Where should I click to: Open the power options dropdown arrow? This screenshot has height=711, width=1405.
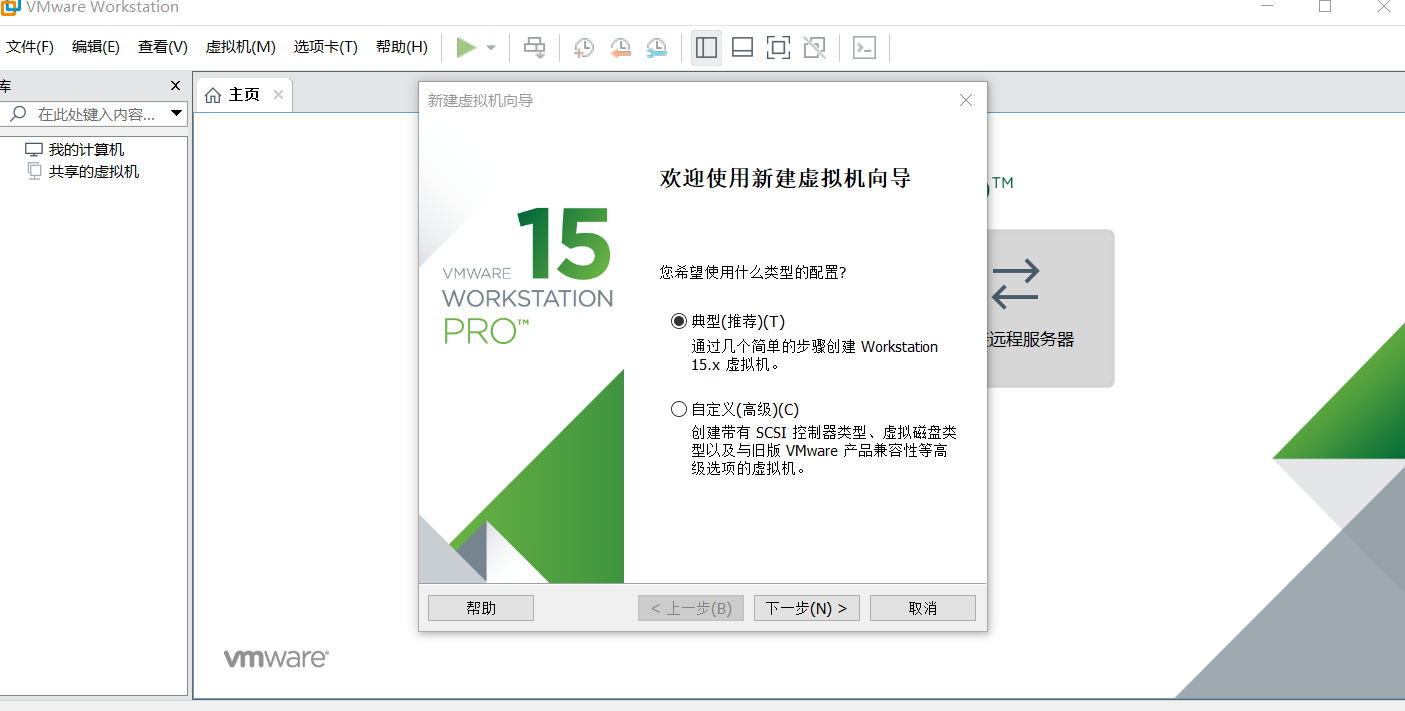[491, 47]
